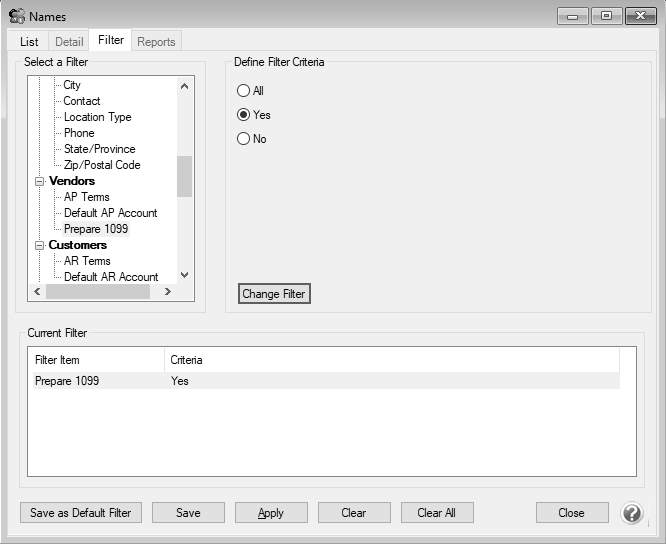This screenshot has width=666, height=544.
Task: Choose Prepare 1099 in filter tree
Action: click(96, 229)
